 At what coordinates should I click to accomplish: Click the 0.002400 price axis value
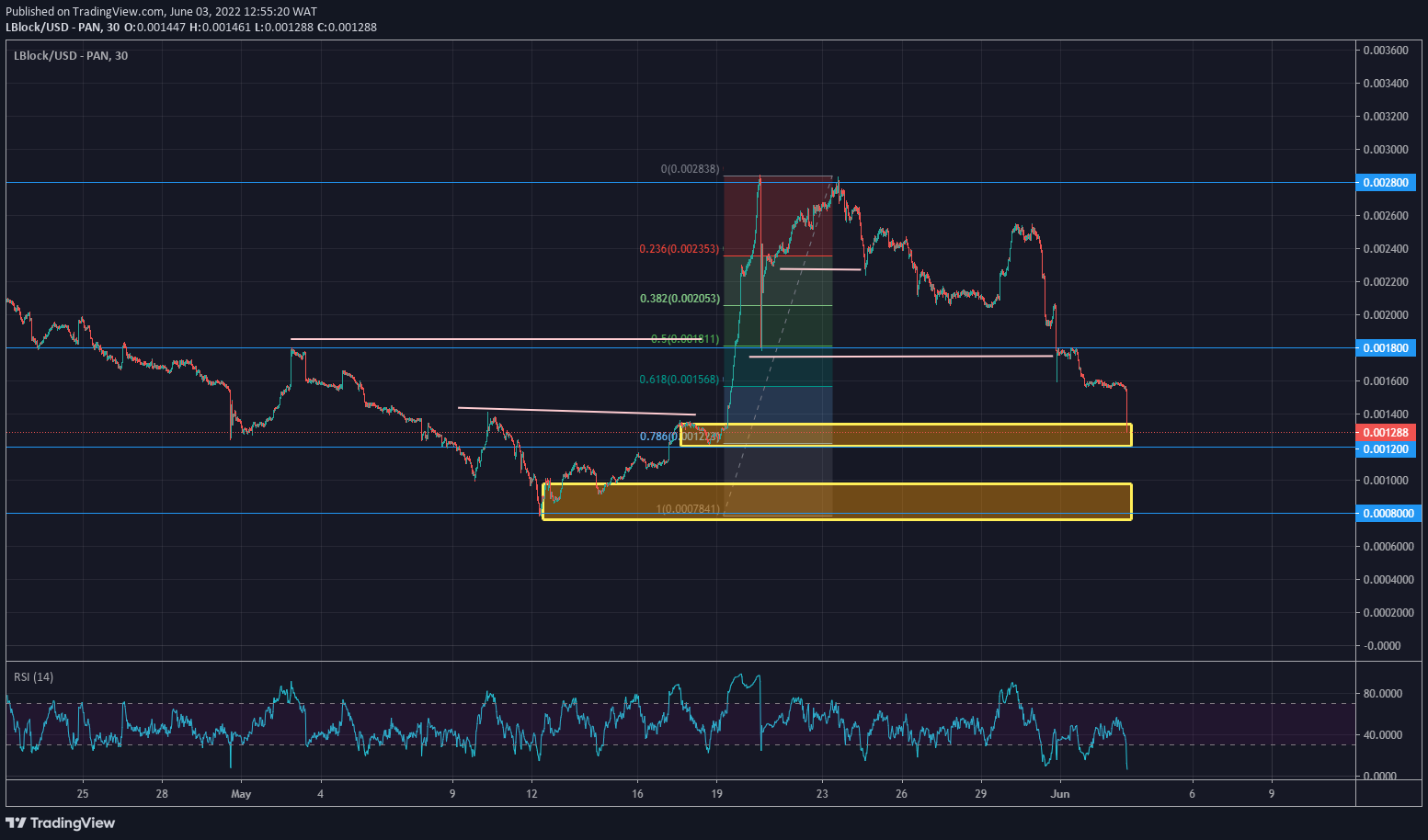tap(1386, 249)
